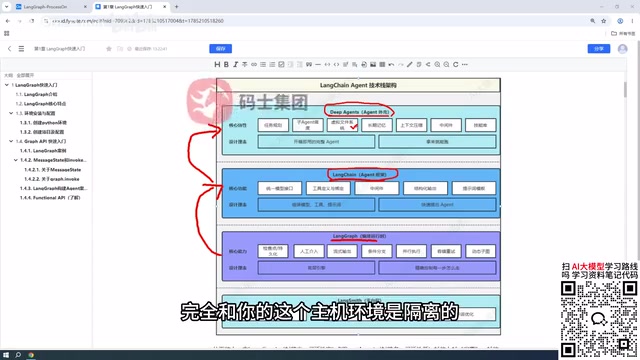640x360 pixels.
Task: Apply strikethrough from the editor toolbar
Action: [244, 64]
